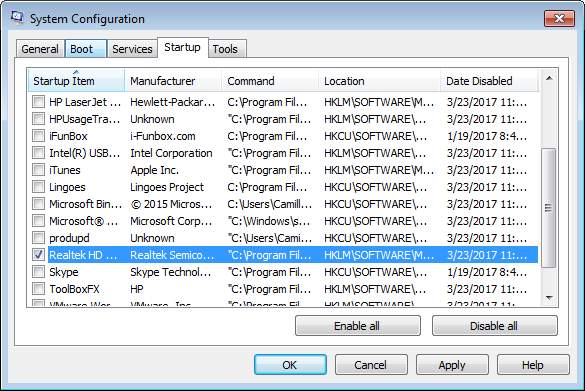The image size is (585, 391).
Task: Tick the iFunBox startup checkbox
Action: click(38, 136)
